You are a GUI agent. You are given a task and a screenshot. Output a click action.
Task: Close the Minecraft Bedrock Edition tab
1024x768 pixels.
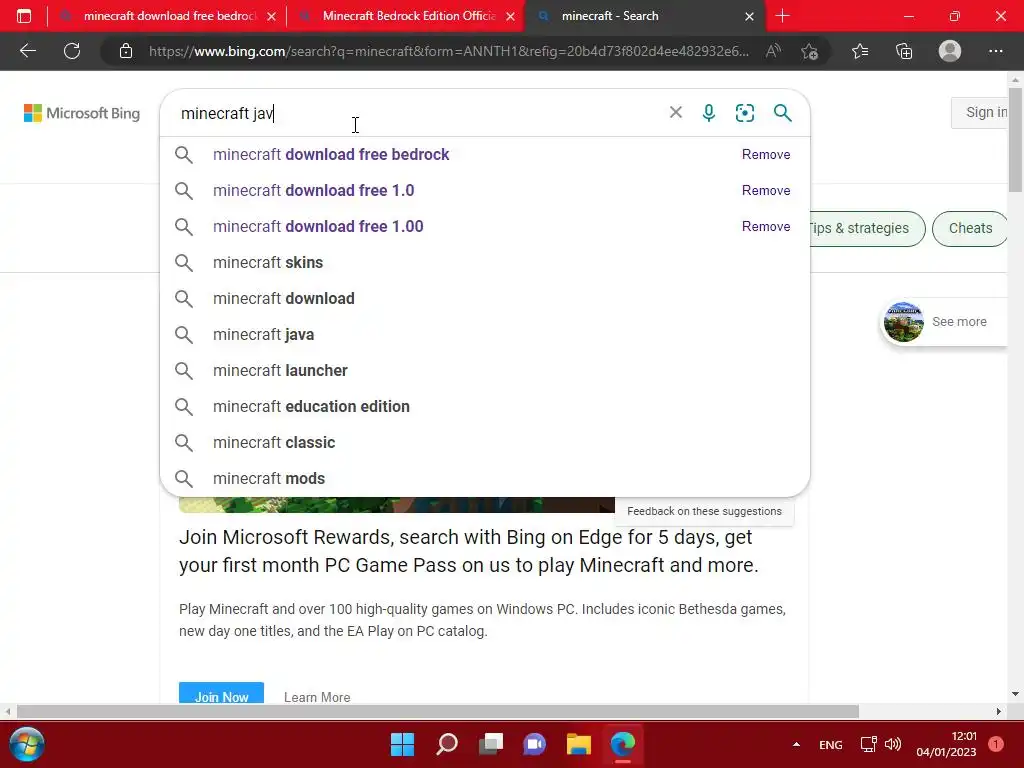click(511, 16)
